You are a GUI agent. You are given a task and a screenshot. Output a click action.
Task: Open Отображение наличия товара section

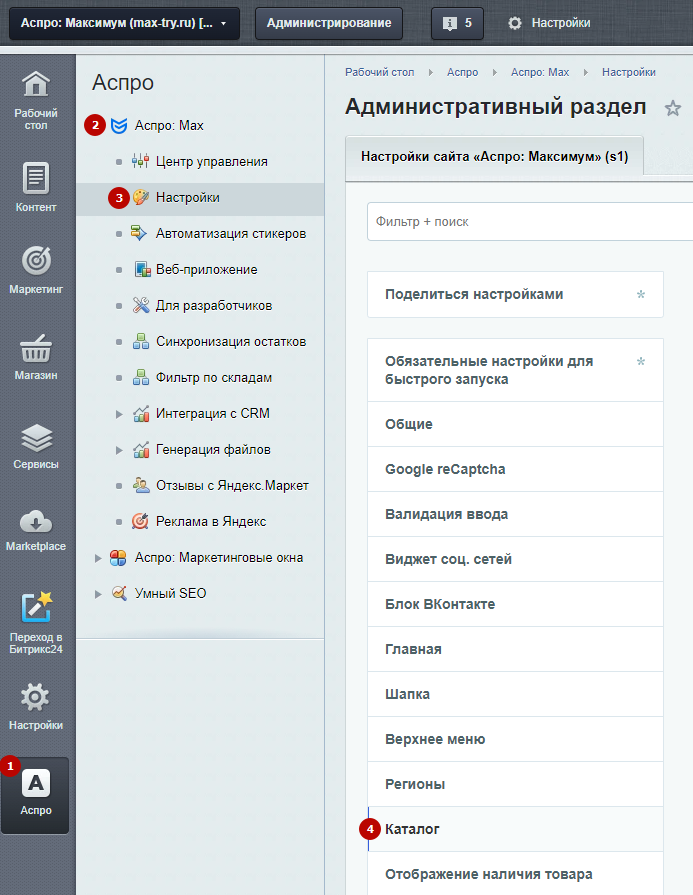click(x=515, y=874)
